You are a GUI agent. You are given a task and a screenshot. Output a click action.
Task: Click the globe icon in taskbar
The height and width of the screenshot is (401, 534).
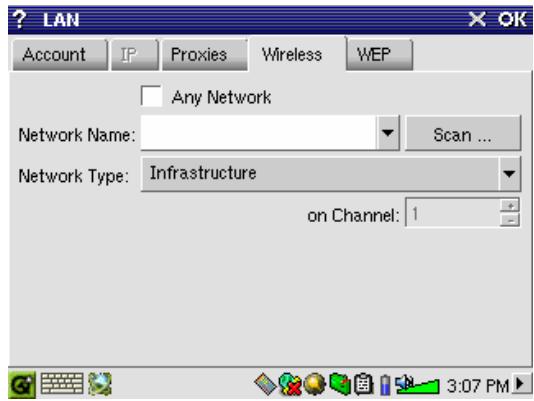coord(100,384)
